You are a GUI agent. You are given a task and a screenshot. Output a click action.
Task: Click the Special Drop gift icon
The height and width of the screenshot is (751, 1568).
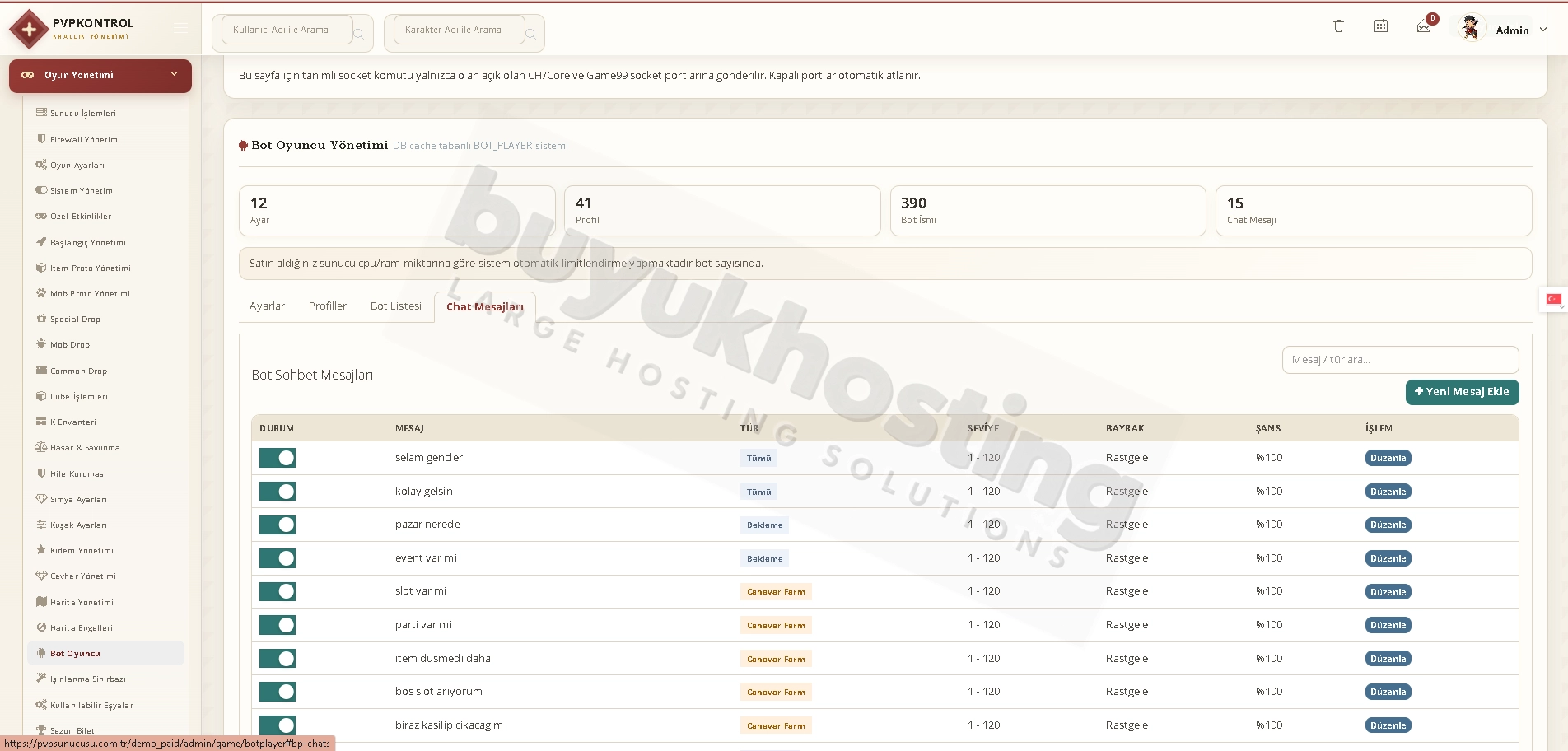(x=41, y=319)
